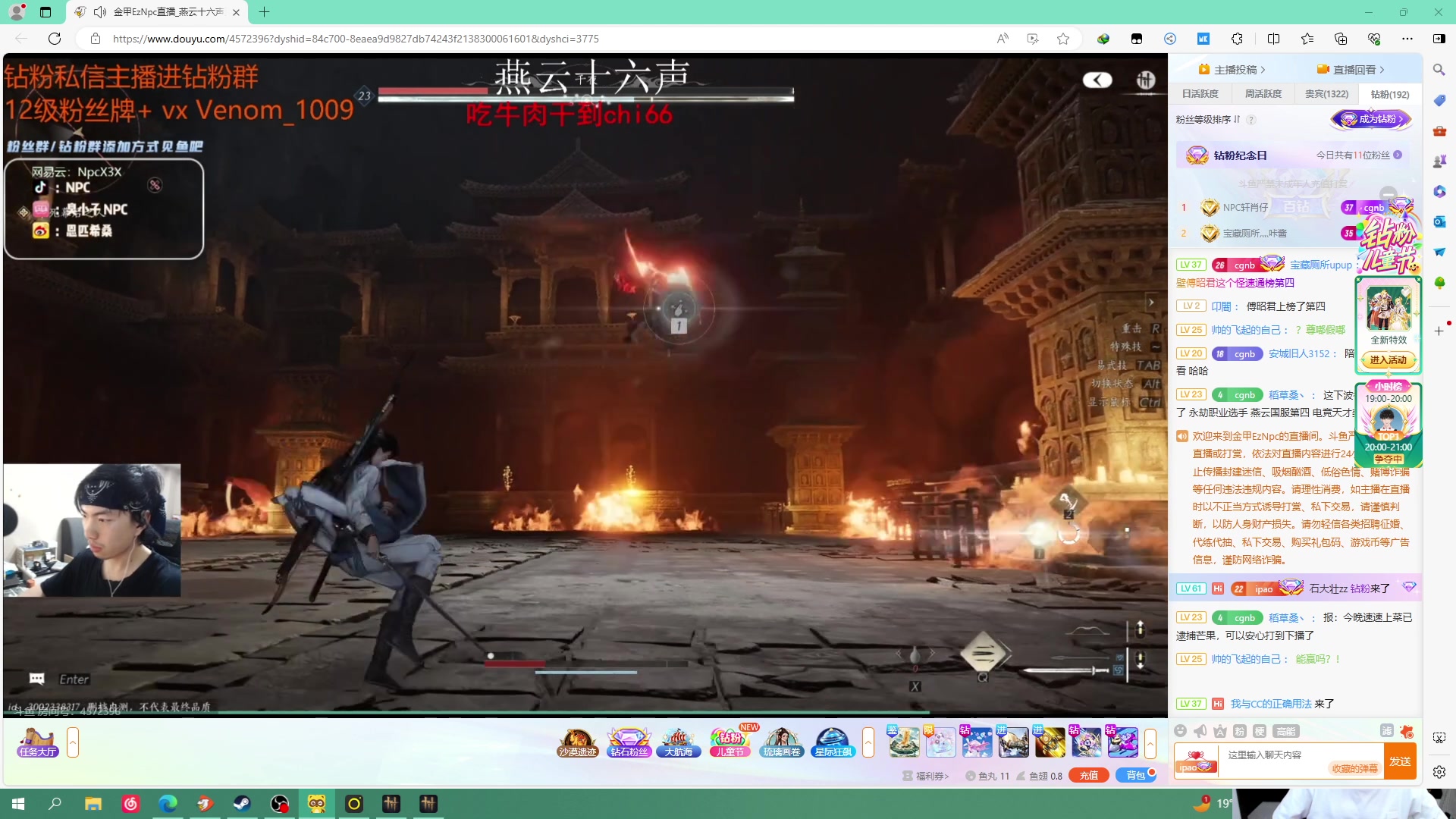Click the browser favorites star icon
Viewport: 1456px width, 819px height.
pos(1063,39)
